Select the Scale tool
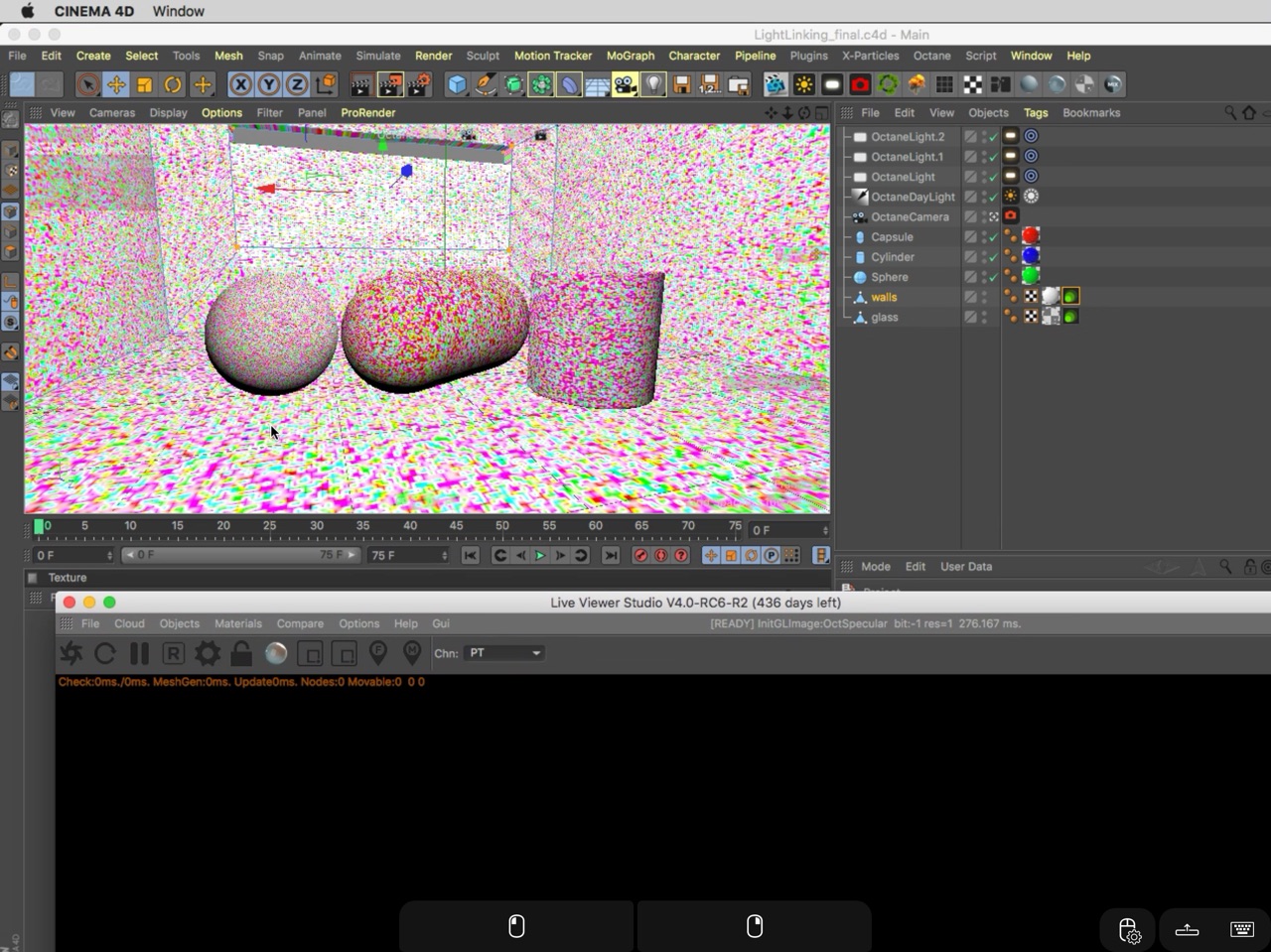Image resolution: width=1271 pixels, height=952 pixels. click(x=145, y=85)
